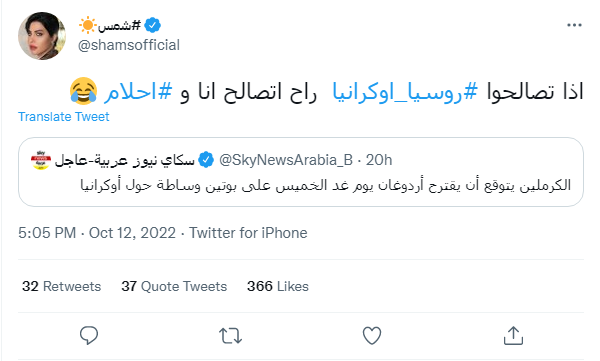Open the reply speech bubble icon
Image resolution: width=600 pixels, height=361 pixels.
pos(89,336)
